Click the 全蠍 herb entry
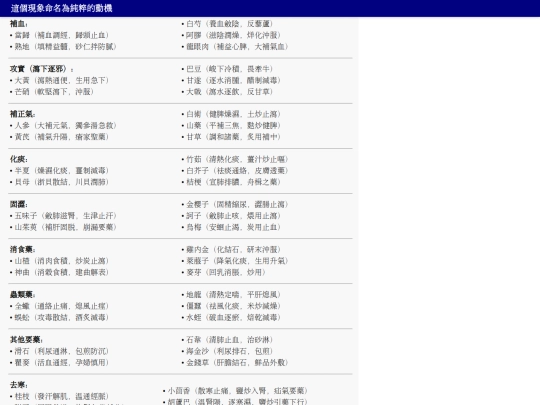This screenshot has width=540, height=405. pyautogui.click(x=59, y=306)
